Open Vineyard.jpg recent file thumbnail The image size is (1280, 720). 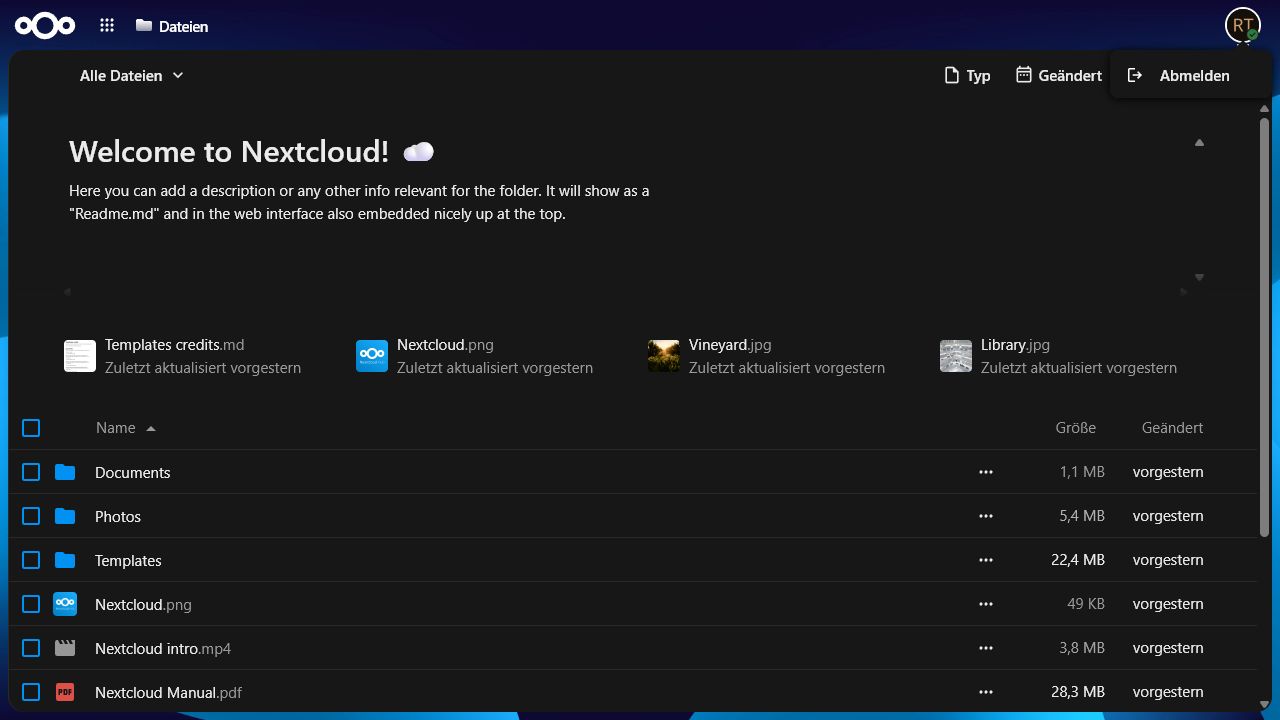[x=664, y=356]
